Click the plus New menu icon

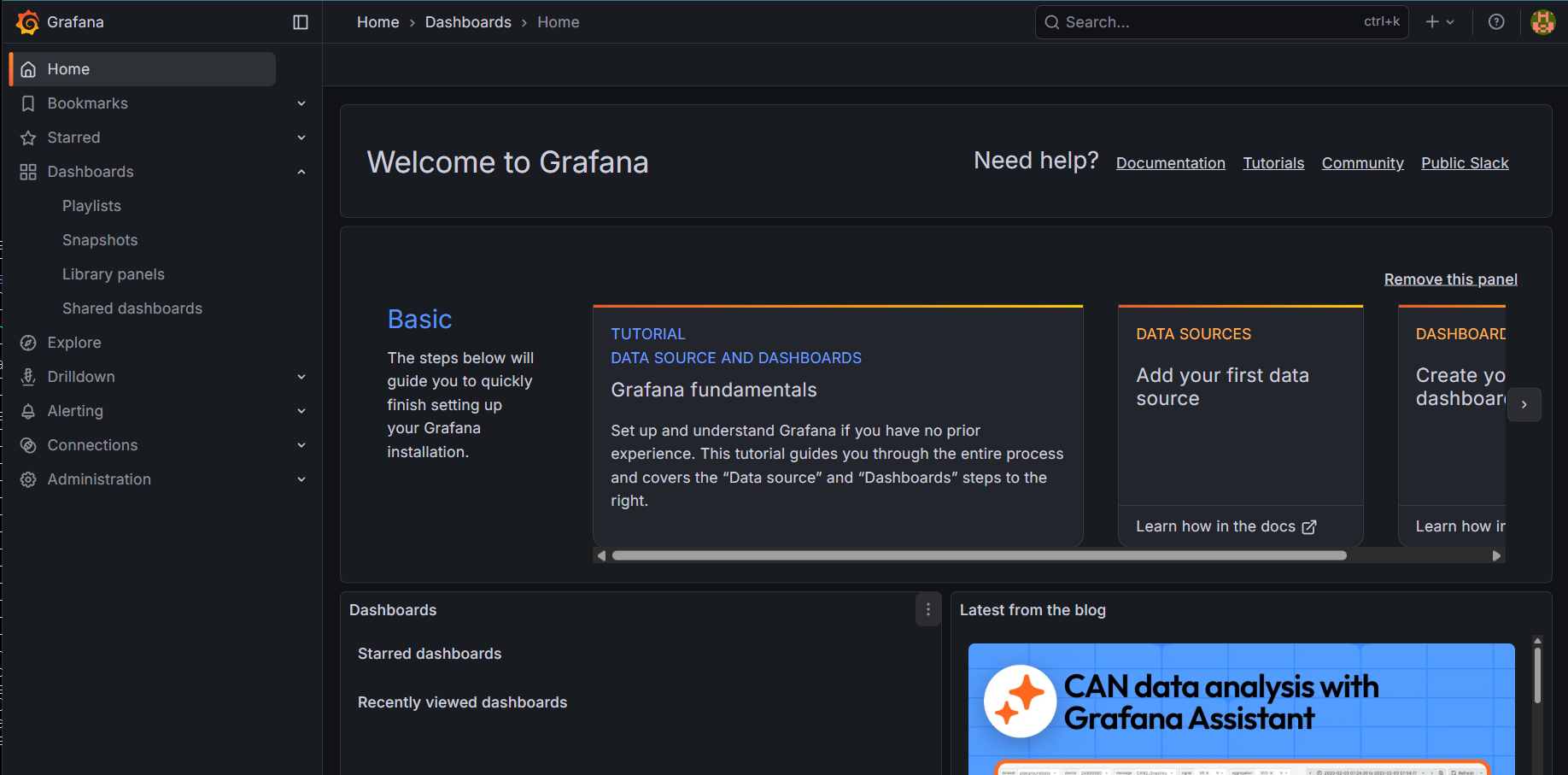click(1432, 22)
